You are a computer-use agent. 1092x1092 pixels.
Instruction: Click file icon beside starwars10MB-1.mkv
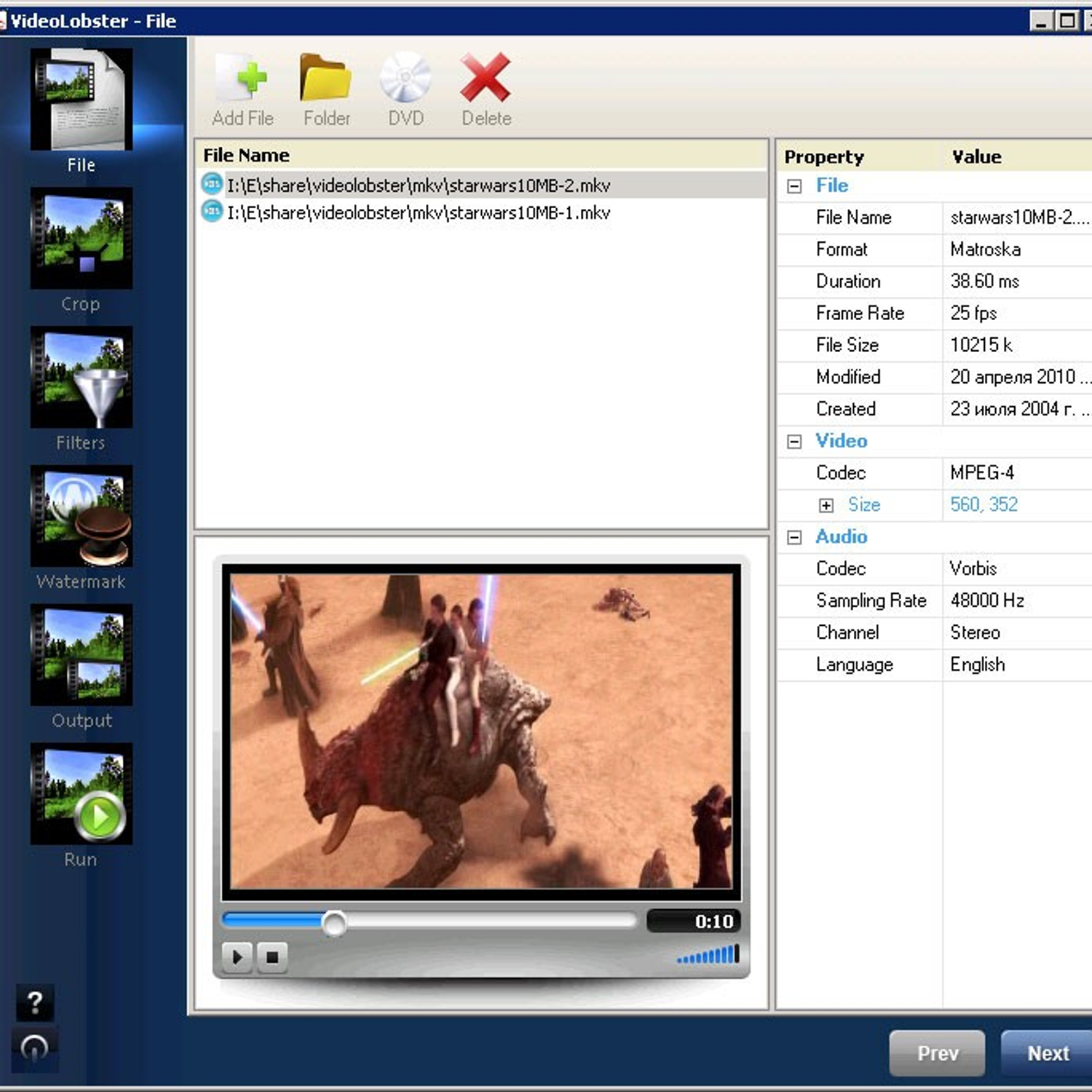[212, 212]
